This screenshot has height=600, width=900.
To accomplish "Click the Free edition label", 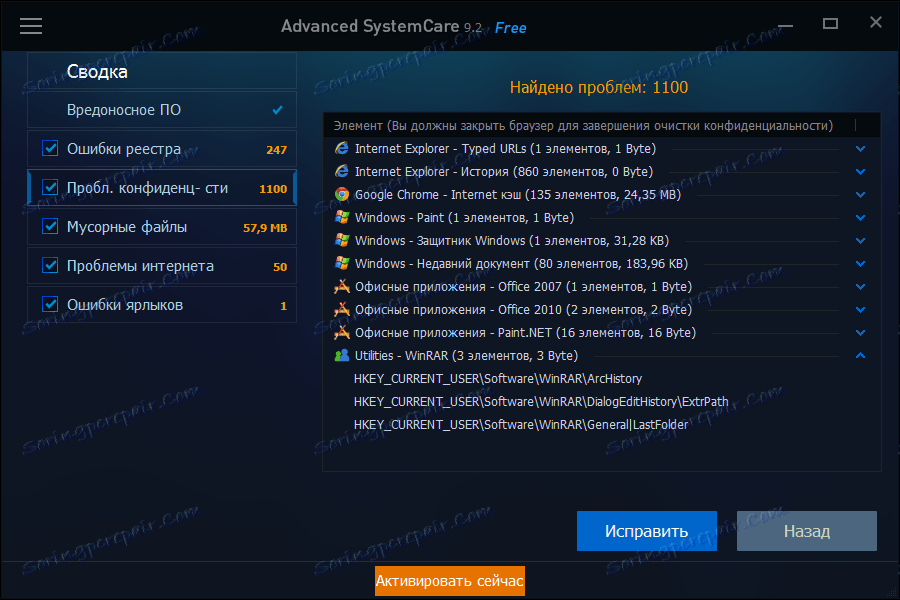I will tap(510, 28).
